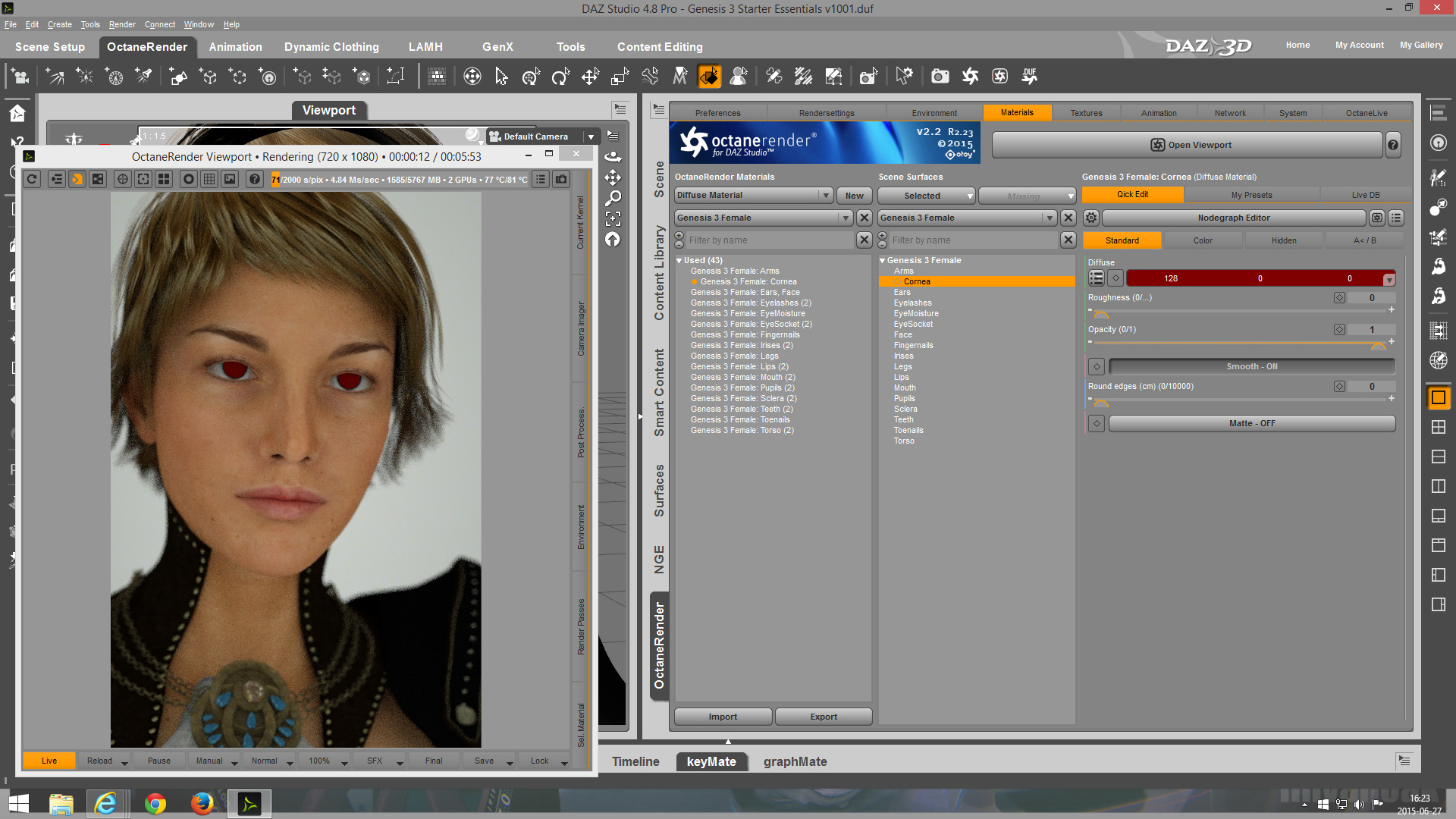Click restart render icon in Octane viewport
The height and width of the screenshot is (819, 1456).
point(32,179)
